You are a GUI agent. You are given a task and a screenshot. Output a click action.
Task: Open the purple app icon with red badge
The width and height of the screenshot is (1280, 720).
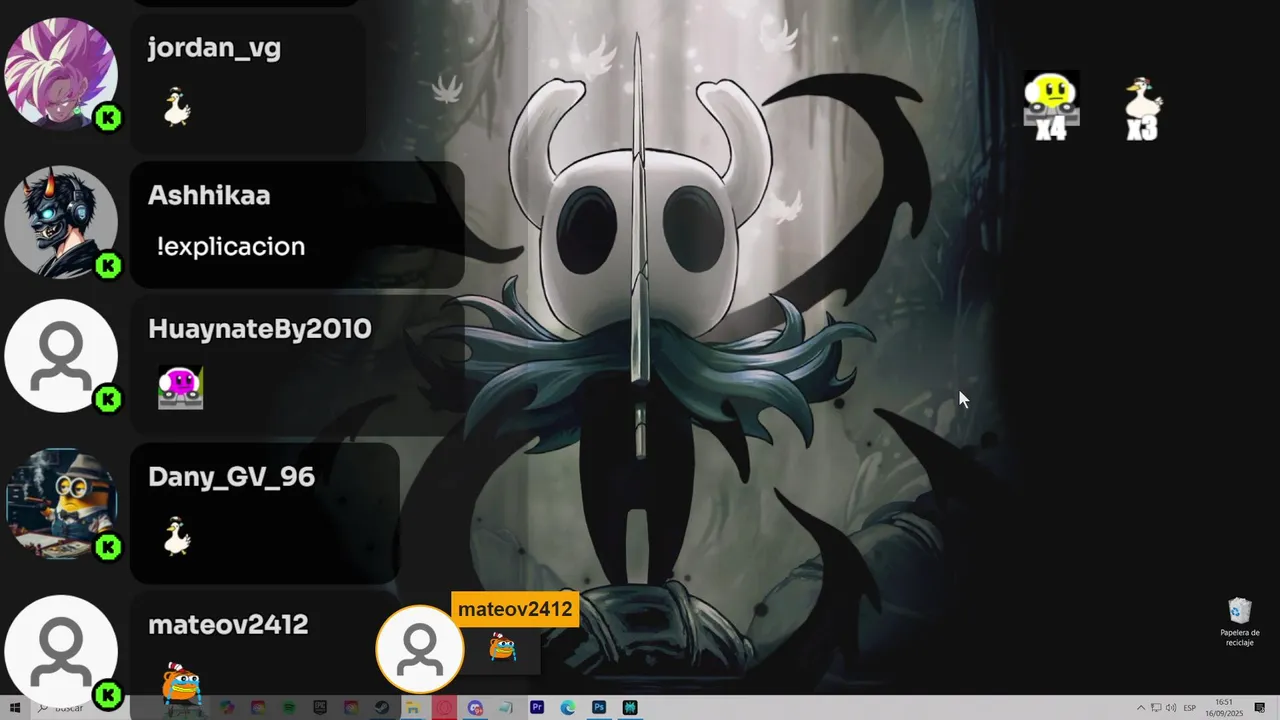click(475, 707)
